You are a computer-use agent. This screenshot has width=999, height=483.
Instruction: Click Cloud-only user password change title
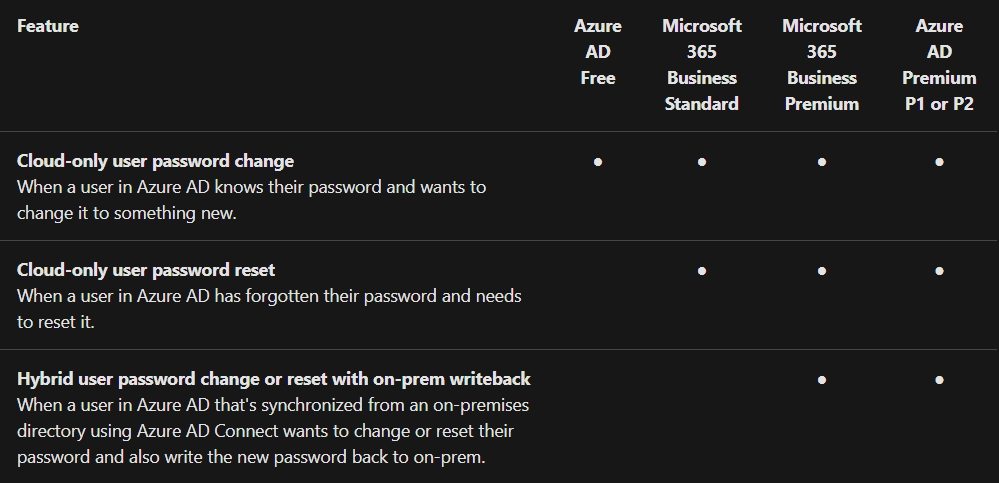155,161
